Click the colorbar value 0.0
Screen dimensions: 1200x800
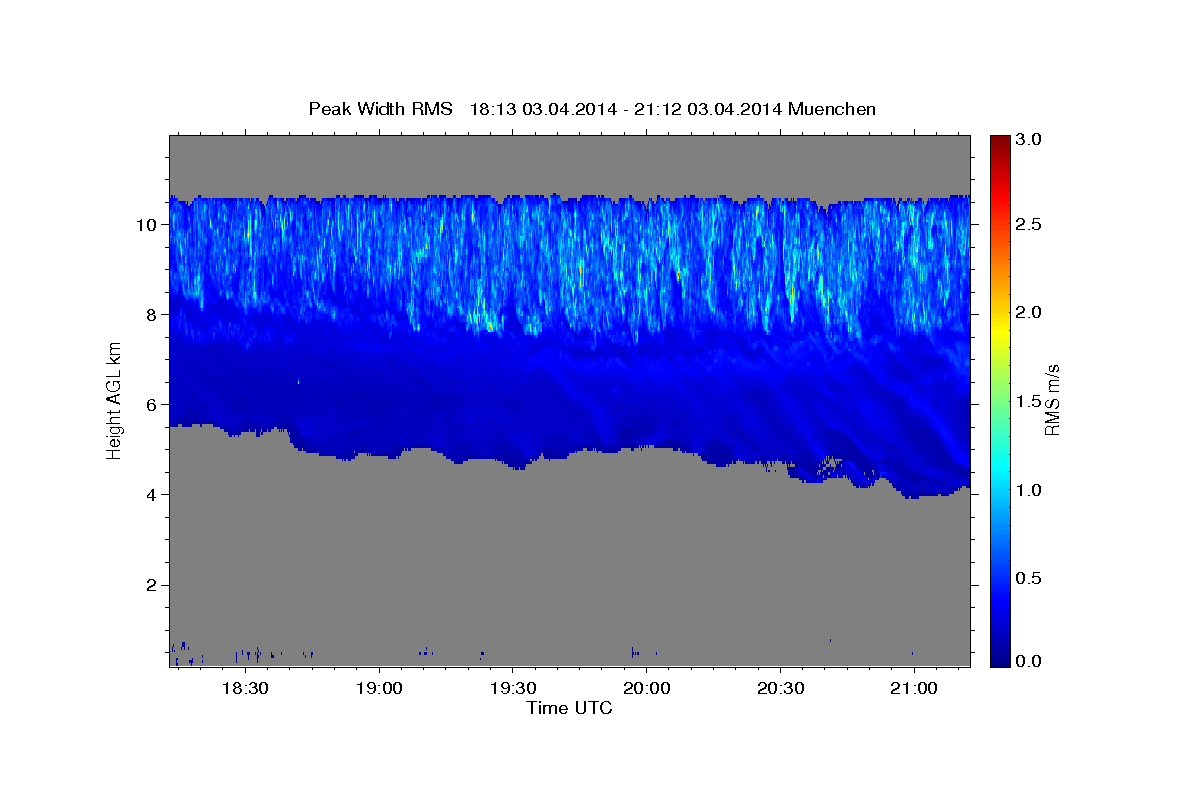[x=1028, y=661]
